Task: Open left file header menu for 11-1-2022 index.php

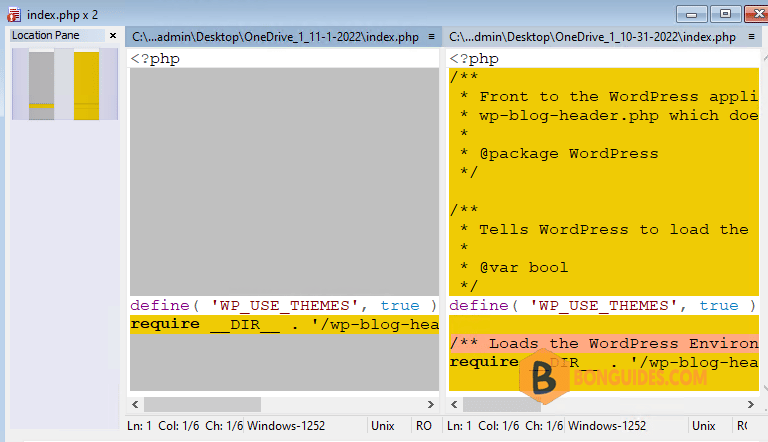Action: click(431, 37)
